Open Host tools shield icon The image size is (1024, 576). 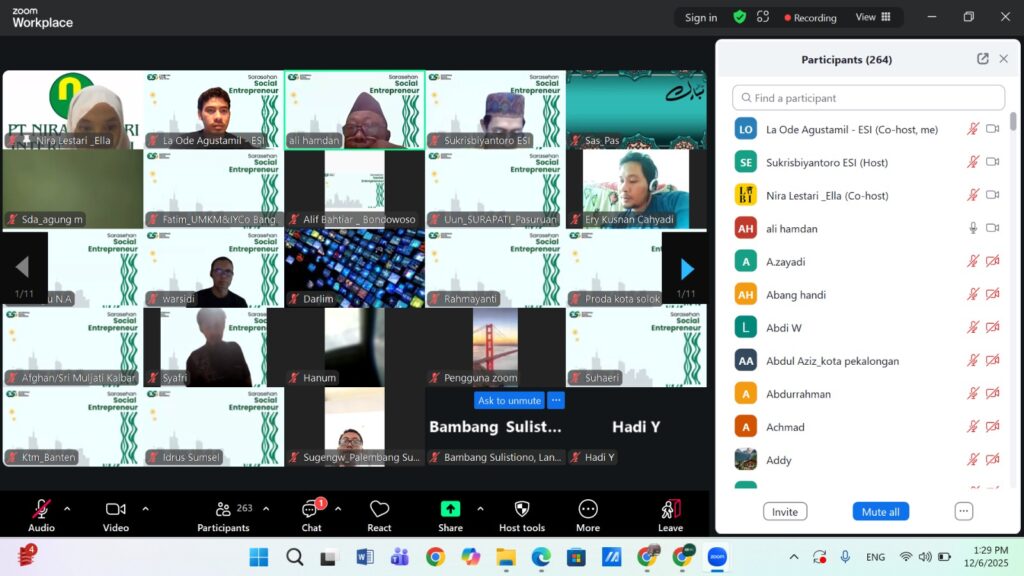[521, 514]
